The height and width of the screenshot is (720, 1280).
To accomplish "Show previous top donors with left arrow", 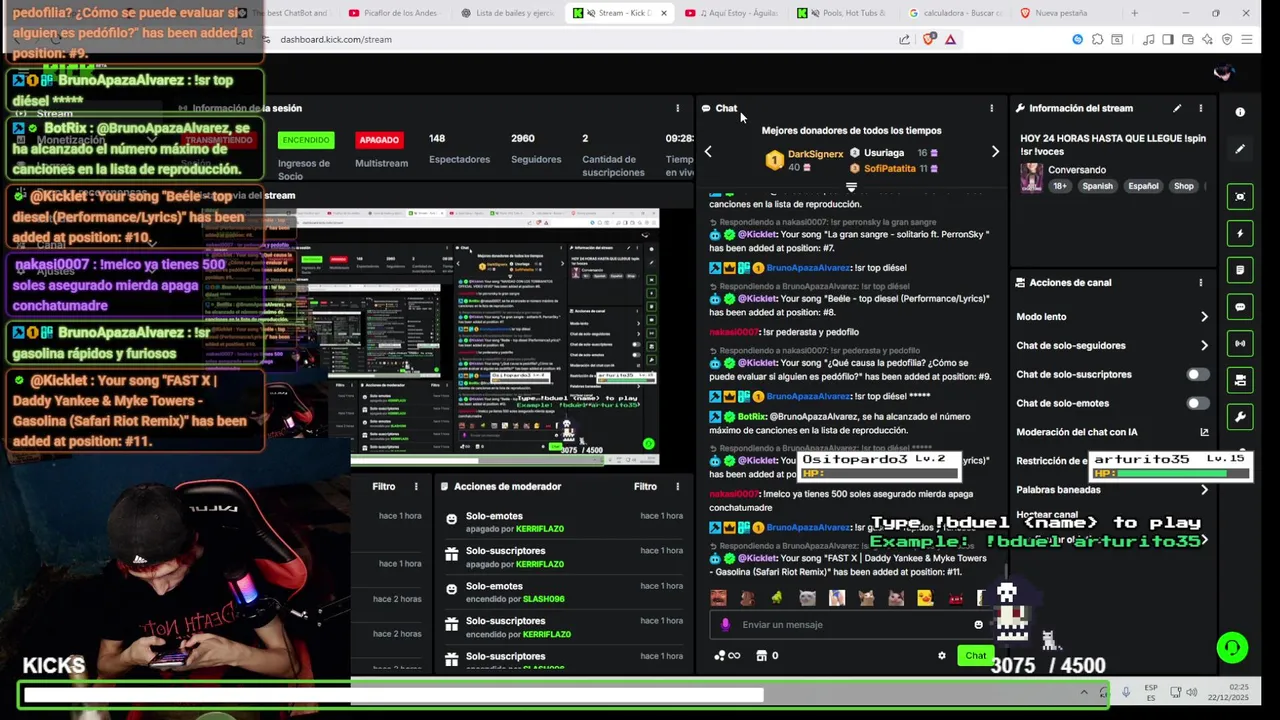I will (708, 152).
